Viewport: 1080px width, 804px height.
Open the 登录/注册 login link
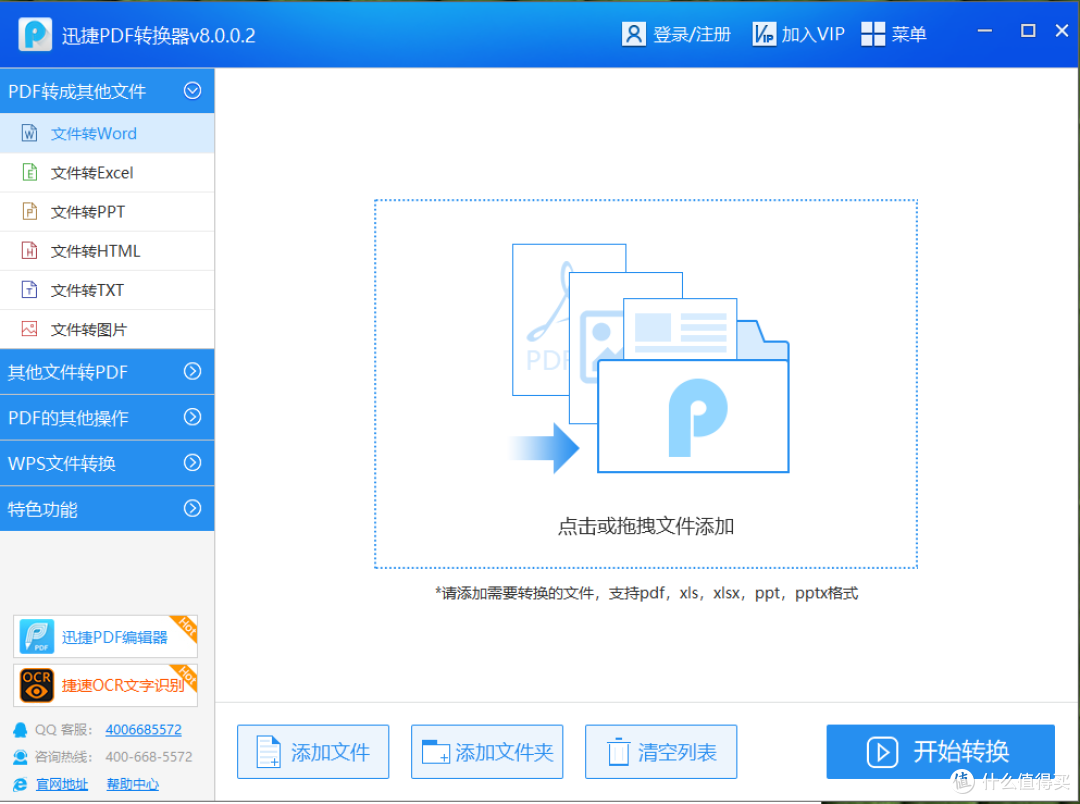click(692, 34)
